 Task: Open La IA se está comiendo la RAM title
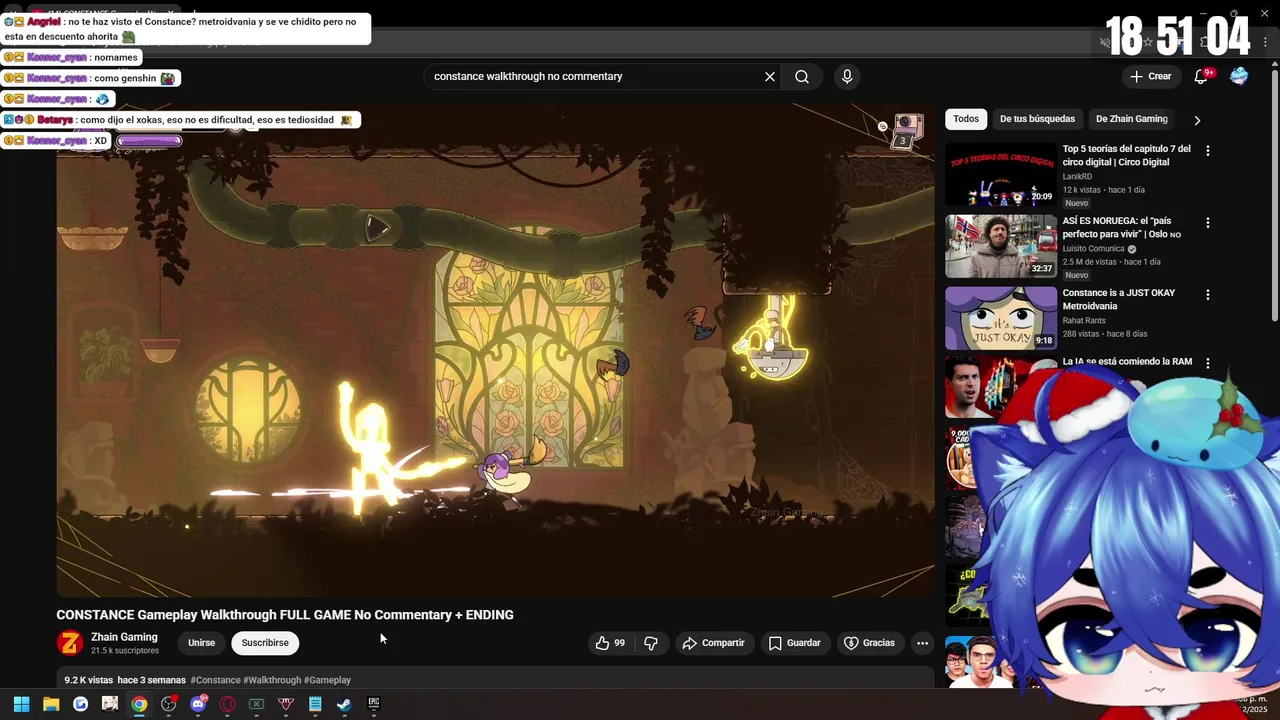(1127, 362)
